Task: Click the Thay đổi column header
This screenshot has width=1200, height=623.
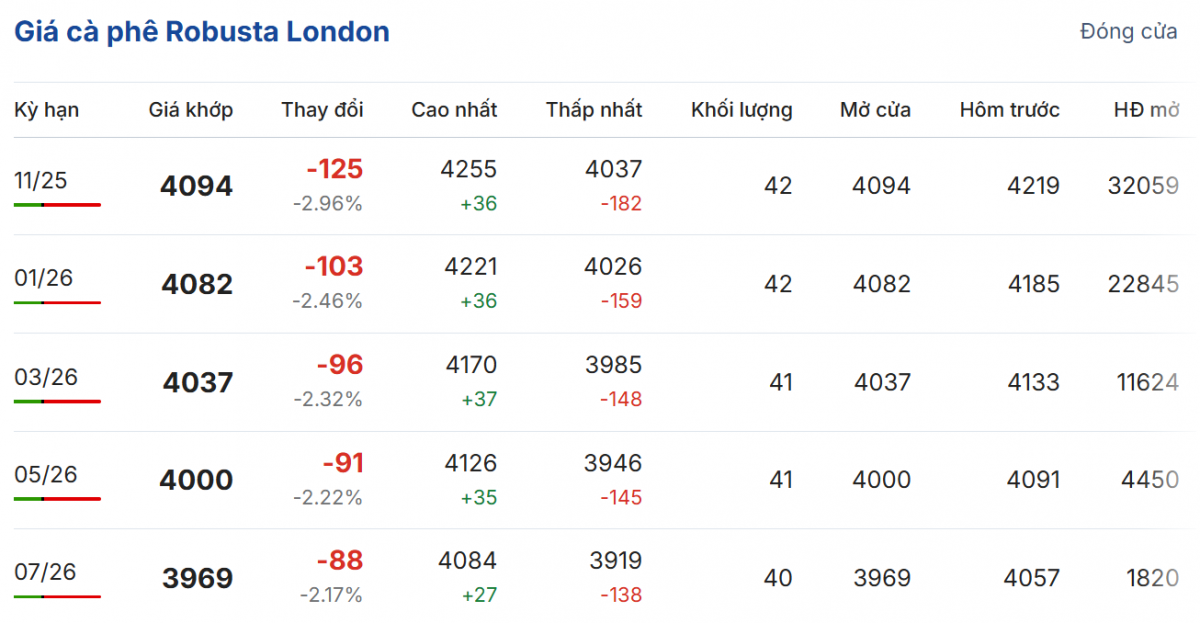Action: tap(322, 110)
